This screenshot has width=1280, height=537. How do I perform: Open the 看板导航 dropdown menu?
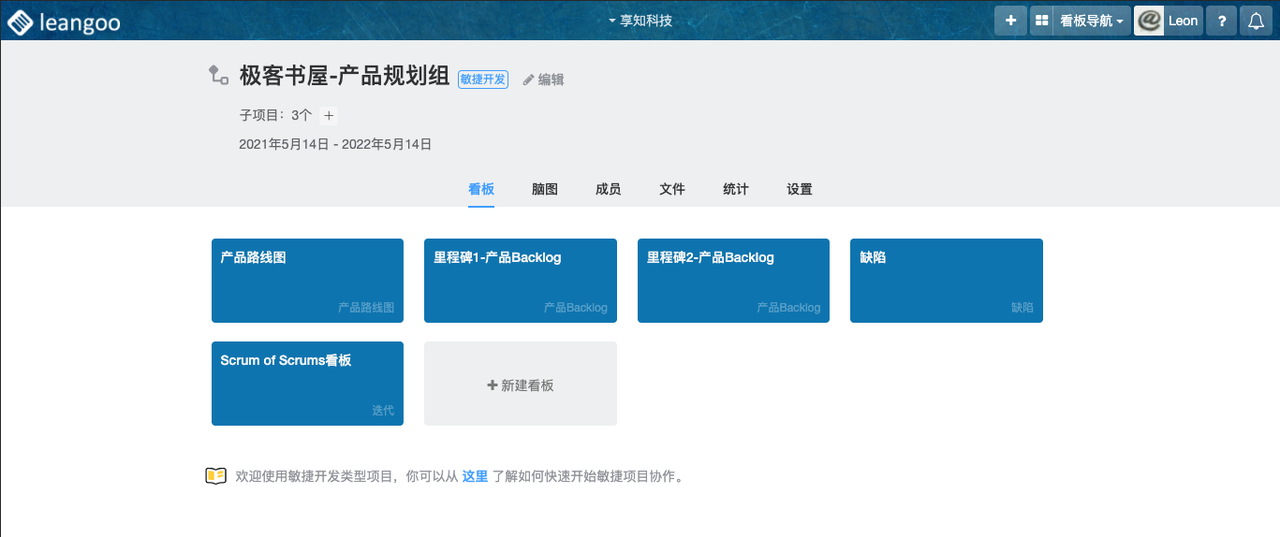[x=1091, y=21]
